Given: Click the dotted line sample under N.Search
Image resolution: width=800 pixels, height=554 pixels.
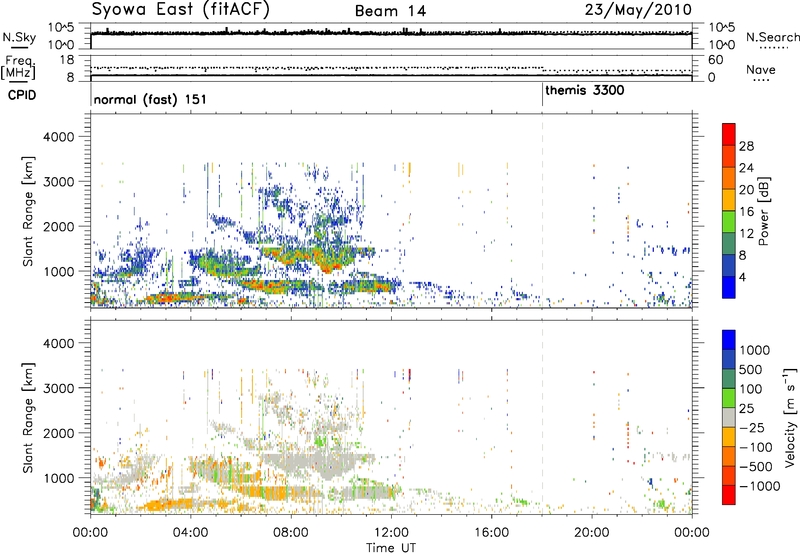Looking at the screenshot, I should 773,47.
